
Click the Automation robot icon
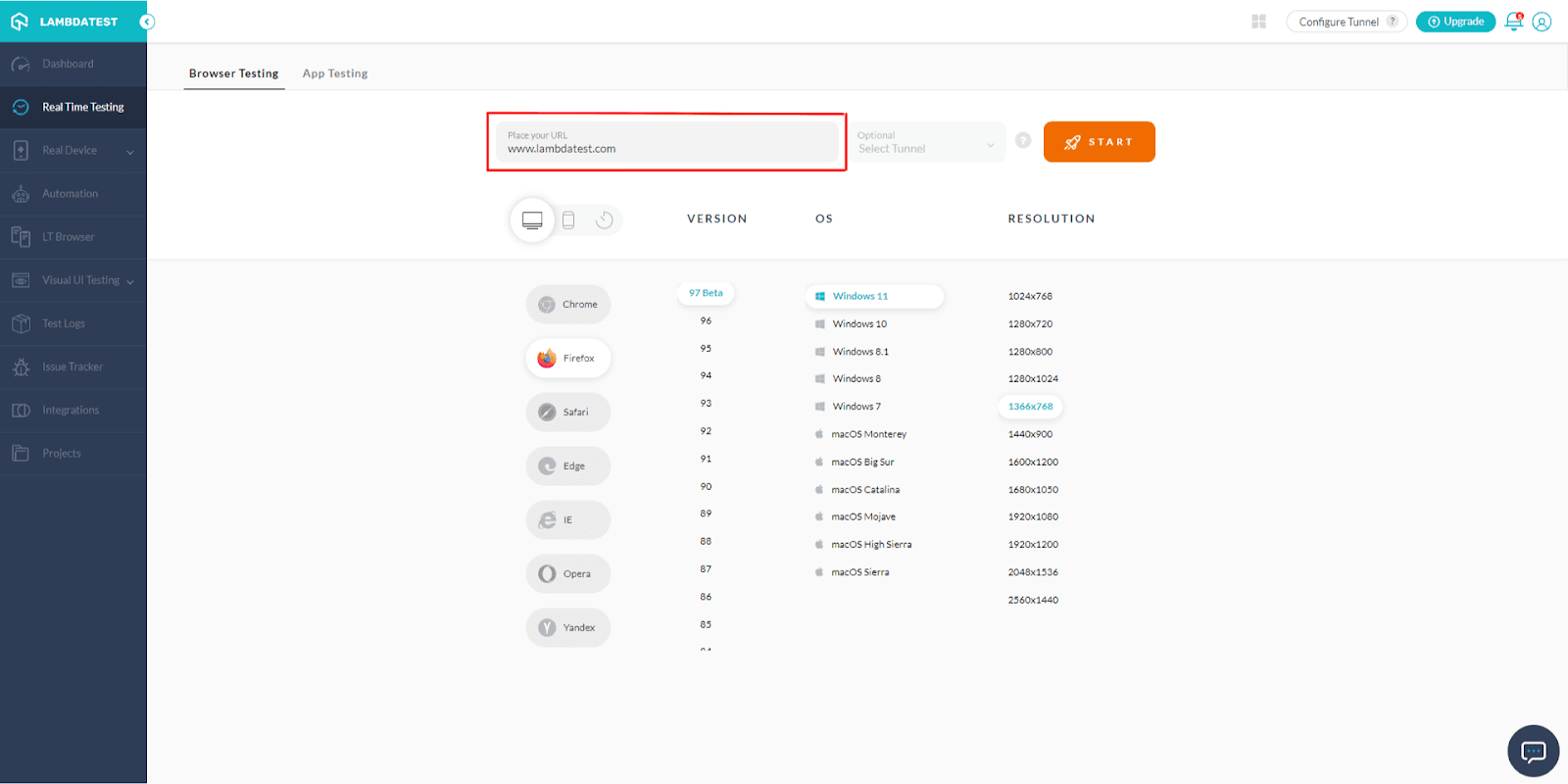click(21, 194)
